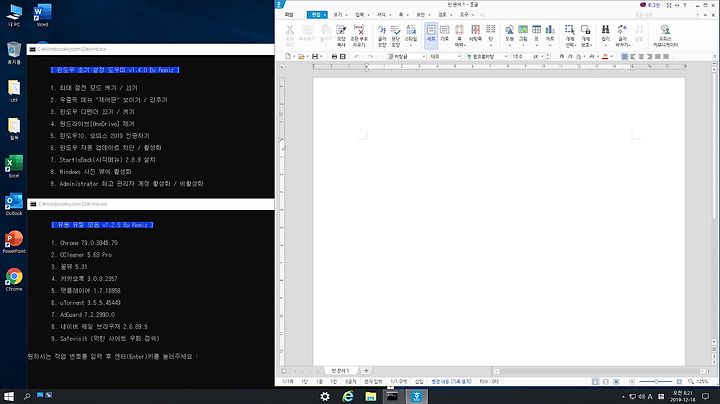Viewport: 720px width, 404px height.
Task: Open the 대표 language dropdown
Action: [x=445, y=56]
